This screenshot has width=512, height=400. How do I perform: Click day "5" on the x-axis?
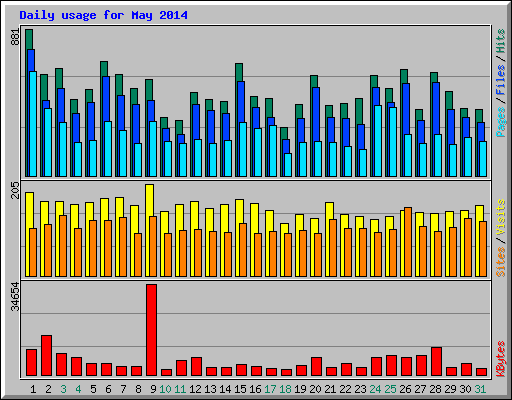(x=93, y=389)
